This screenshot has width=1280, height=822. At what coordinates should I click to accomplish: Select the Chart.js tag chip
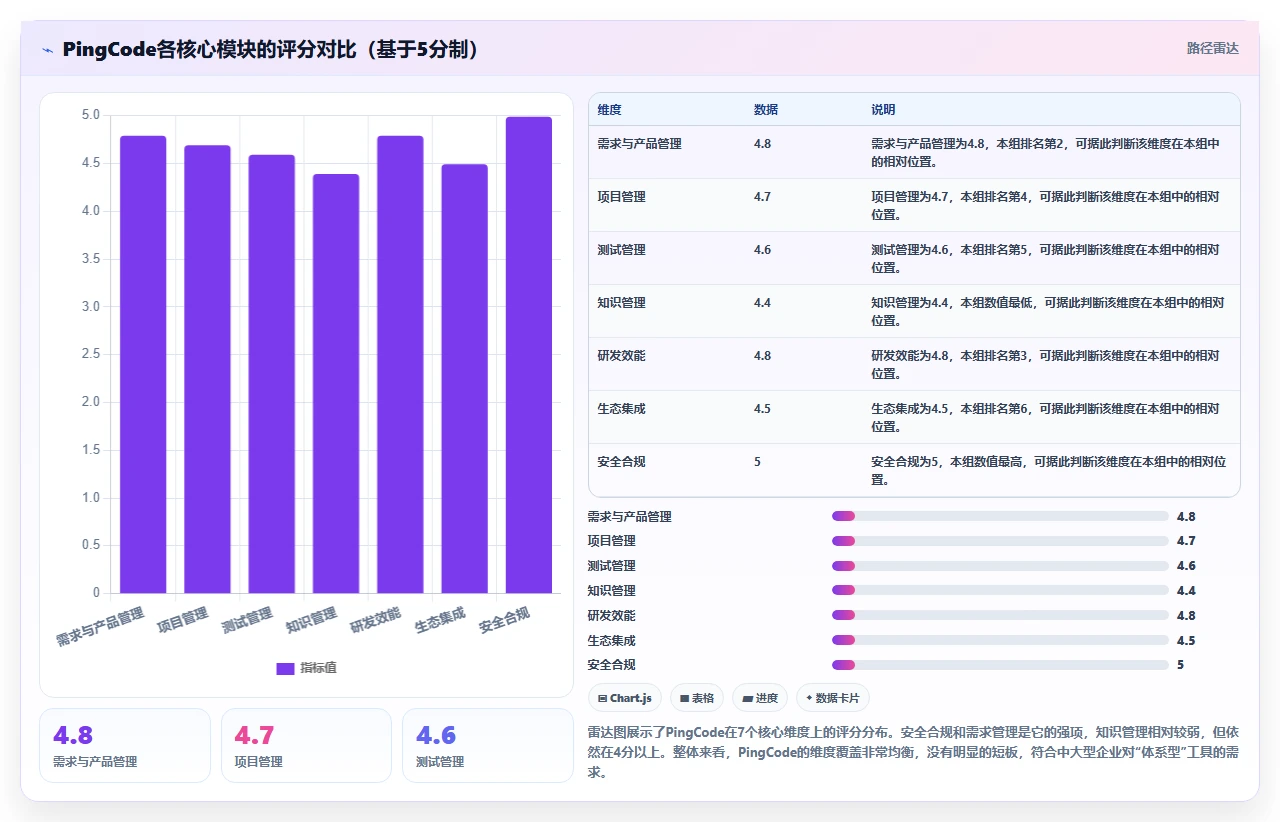(624, 698)
